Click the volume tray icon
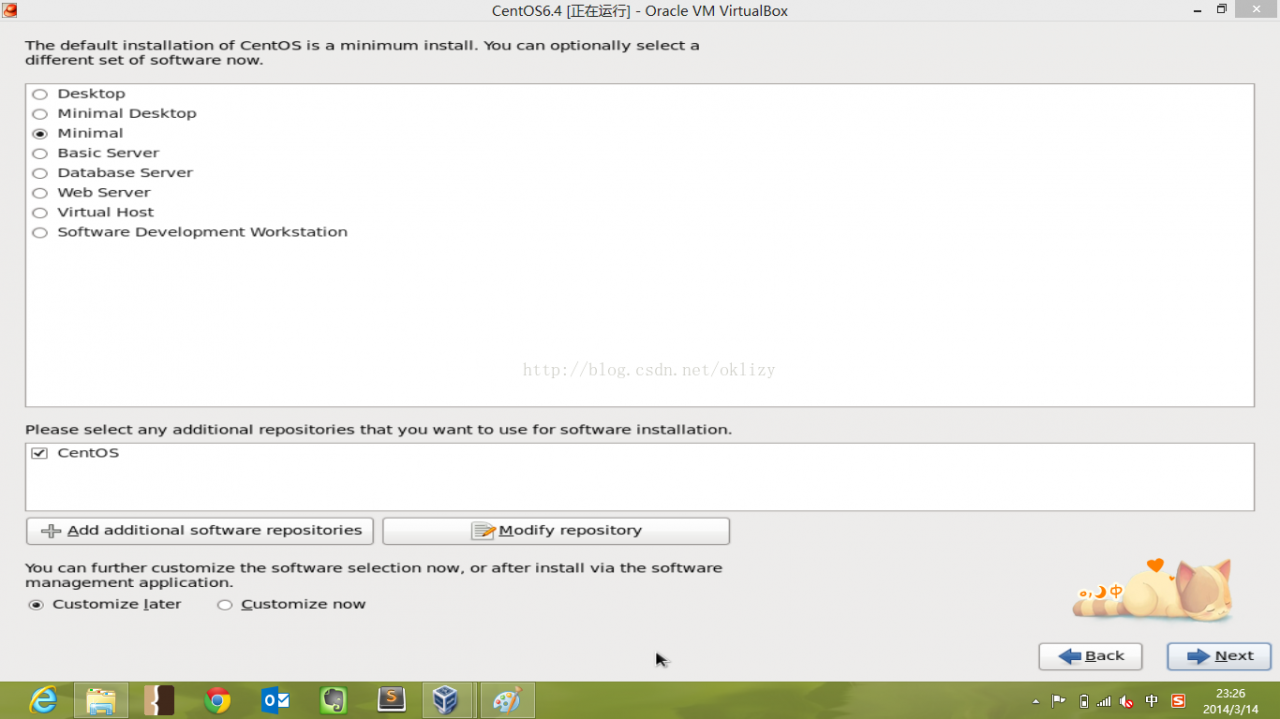The height and width of the screenshot is (719, 1280). pyautogui.click(x=1127, y=701)
